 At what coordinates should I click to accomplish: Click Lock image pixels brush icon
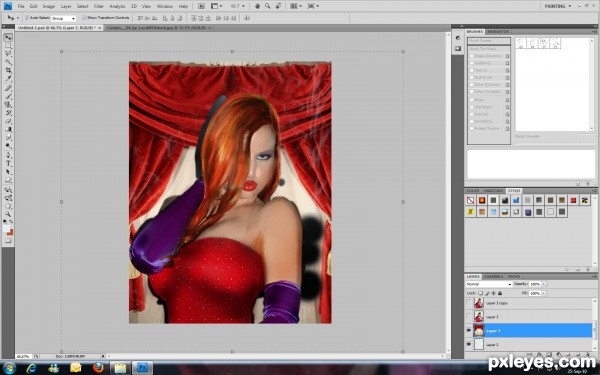tap(487, 293)
